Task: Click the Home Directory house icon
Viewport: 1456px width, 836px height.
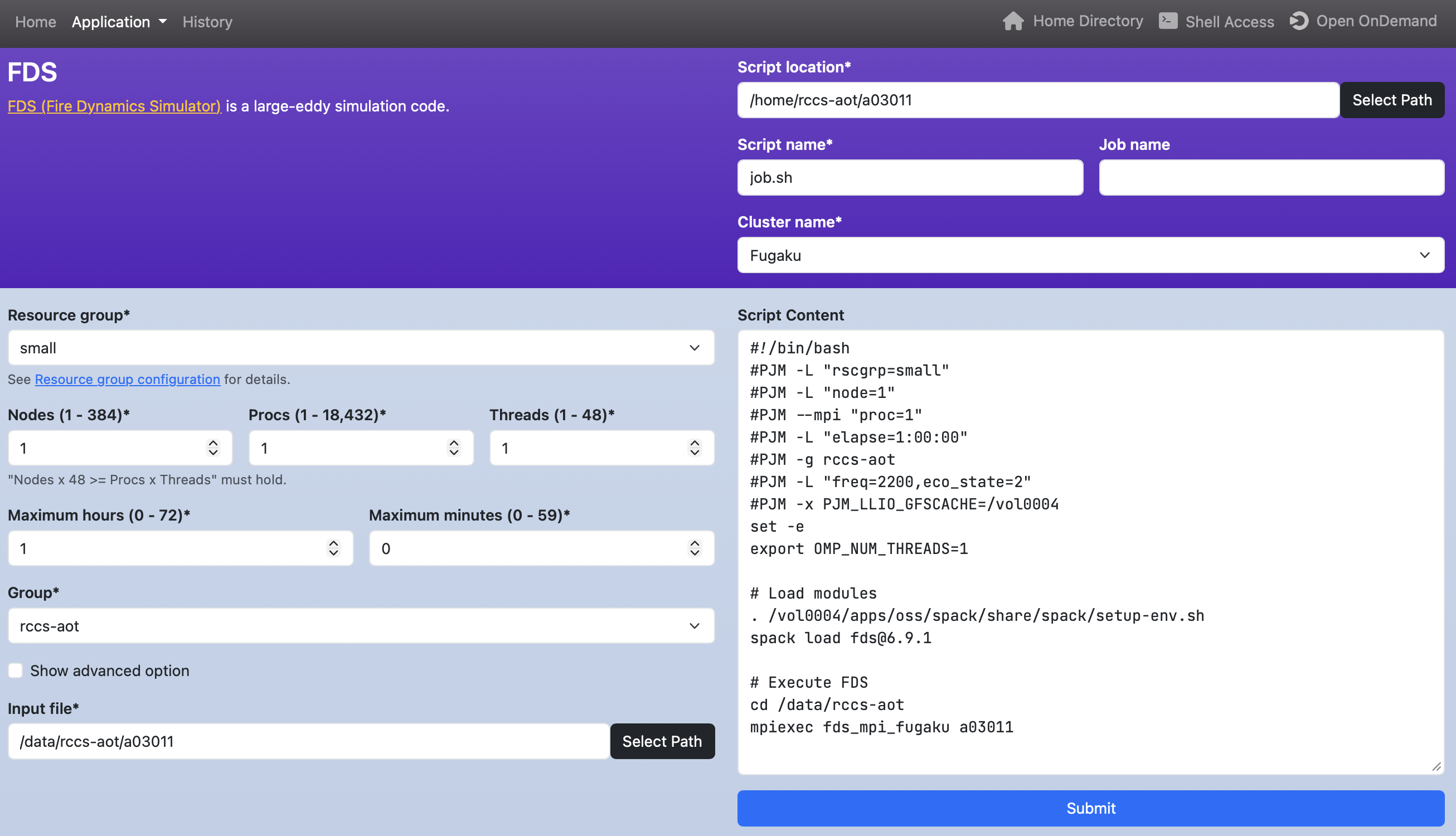Action: click(1013, 21)
